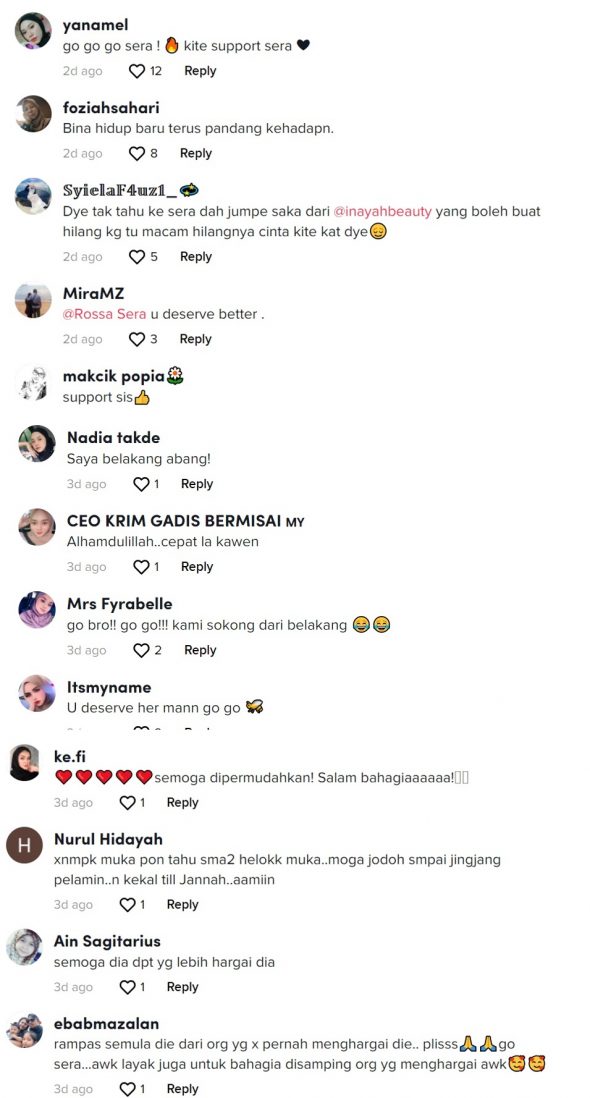Open ebabmazalan's profile name

click(x=106, y=1024)
